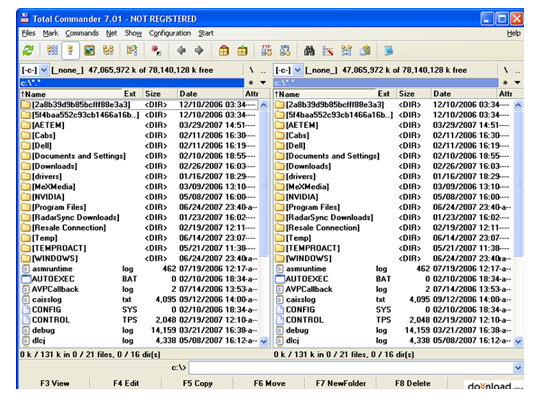The image size is (542, 402).
Task: Sort left panel by Name column header
Action: [70, 94]
